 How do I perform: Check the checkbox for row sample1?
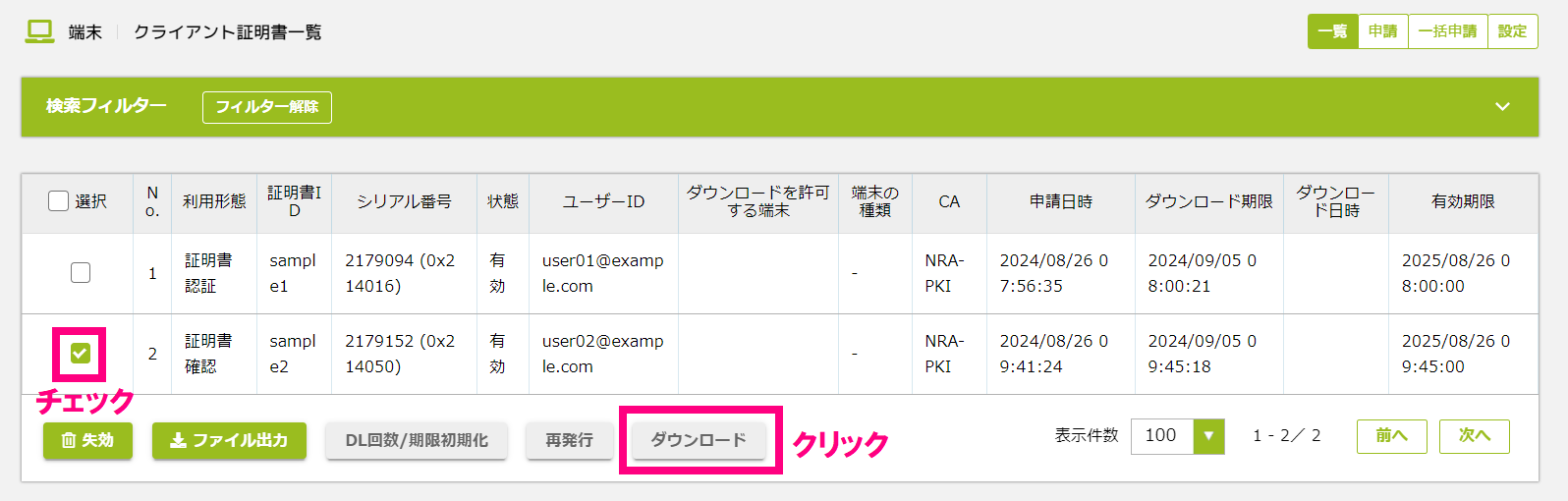pyautogui.click(x=81, y=272)
